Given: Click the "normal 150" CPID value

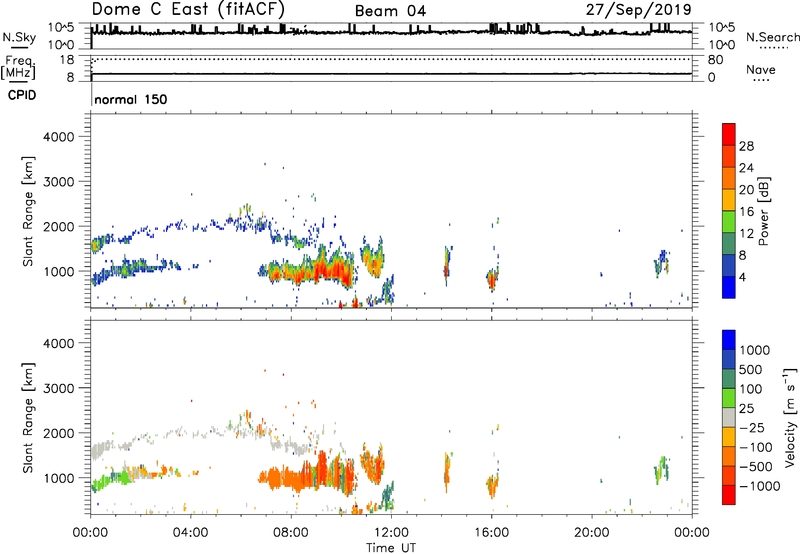Looking at the screenshot, I should click(131, 99).
